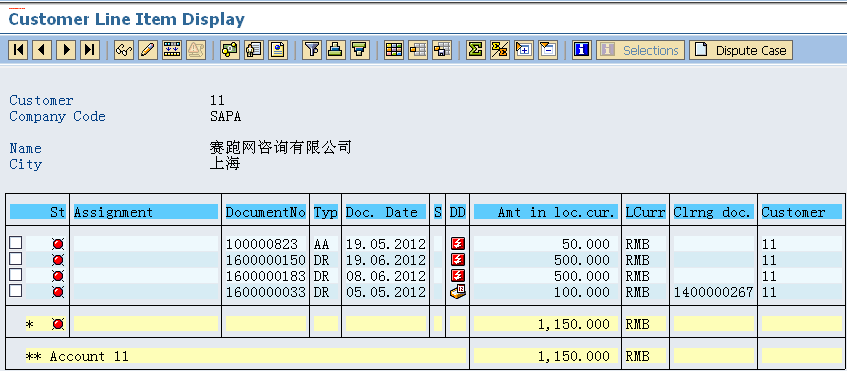The width and height of the screenshot is (847, 371).
Task: Set filter with the funnel icon
Action: (312, 50)
